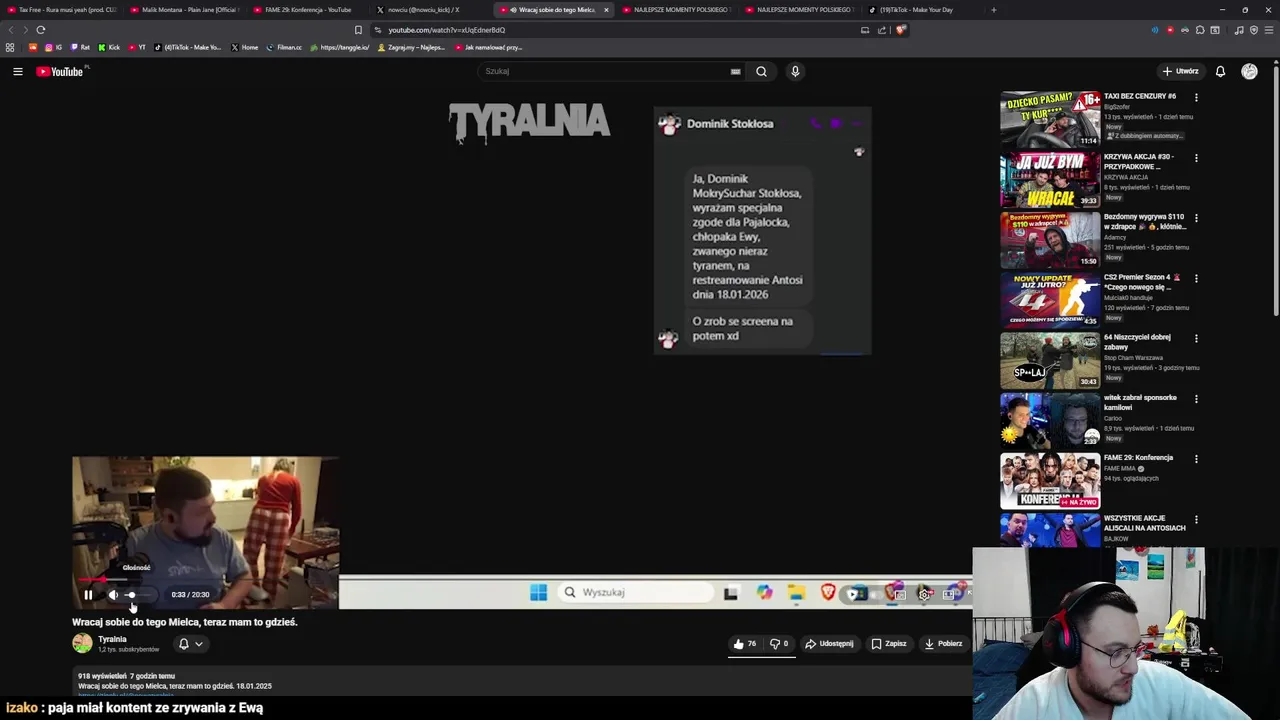
Task: Adjust the video volume slider
Action: [x=140, y=595]
